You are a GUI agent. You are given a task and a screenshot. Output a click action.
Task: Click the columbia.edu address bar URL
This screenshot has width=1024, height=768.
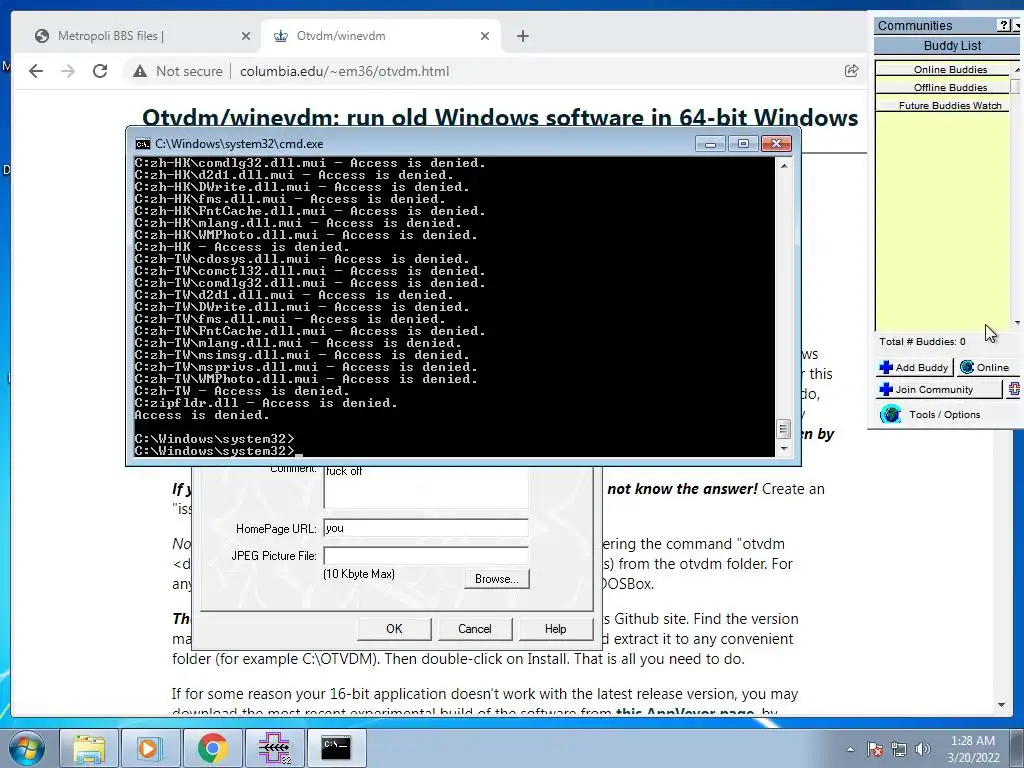[344, 71]
